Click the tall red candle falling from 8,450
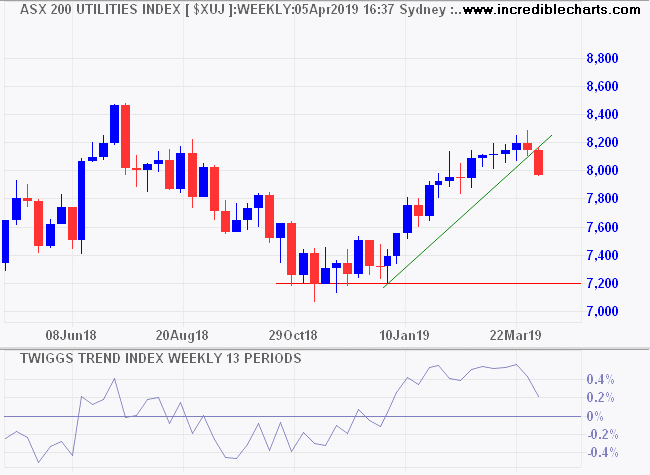Viewport: 650px width, 475px height. tap(125, 136)
